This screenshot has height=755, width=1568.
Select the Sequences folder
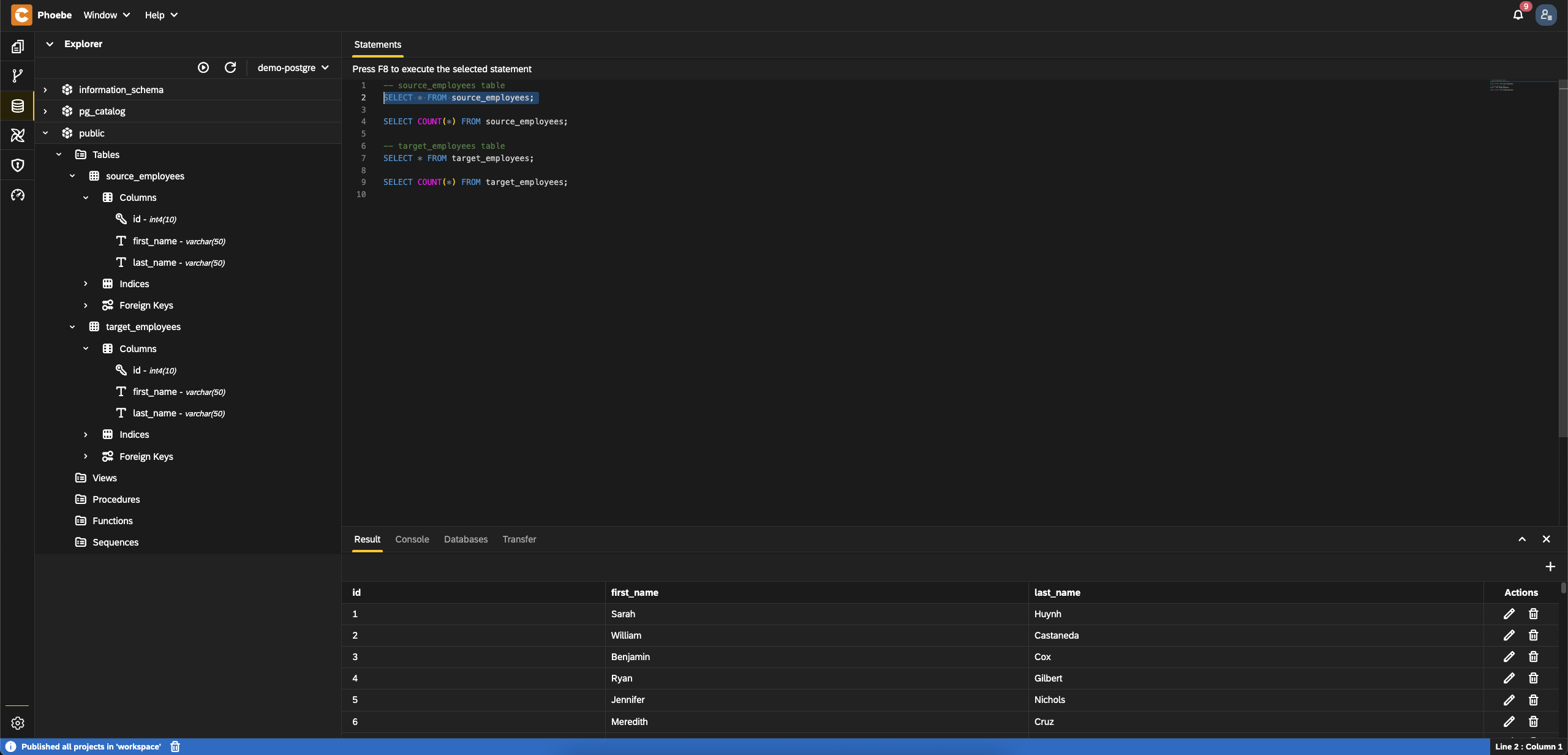click(x=115, y=542)
